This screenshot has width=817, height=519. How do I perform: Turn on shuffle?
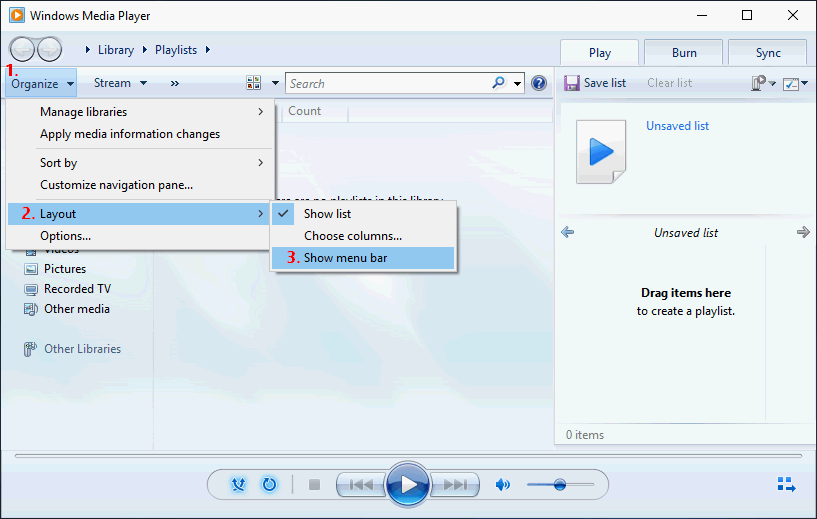tap(238, 485)
